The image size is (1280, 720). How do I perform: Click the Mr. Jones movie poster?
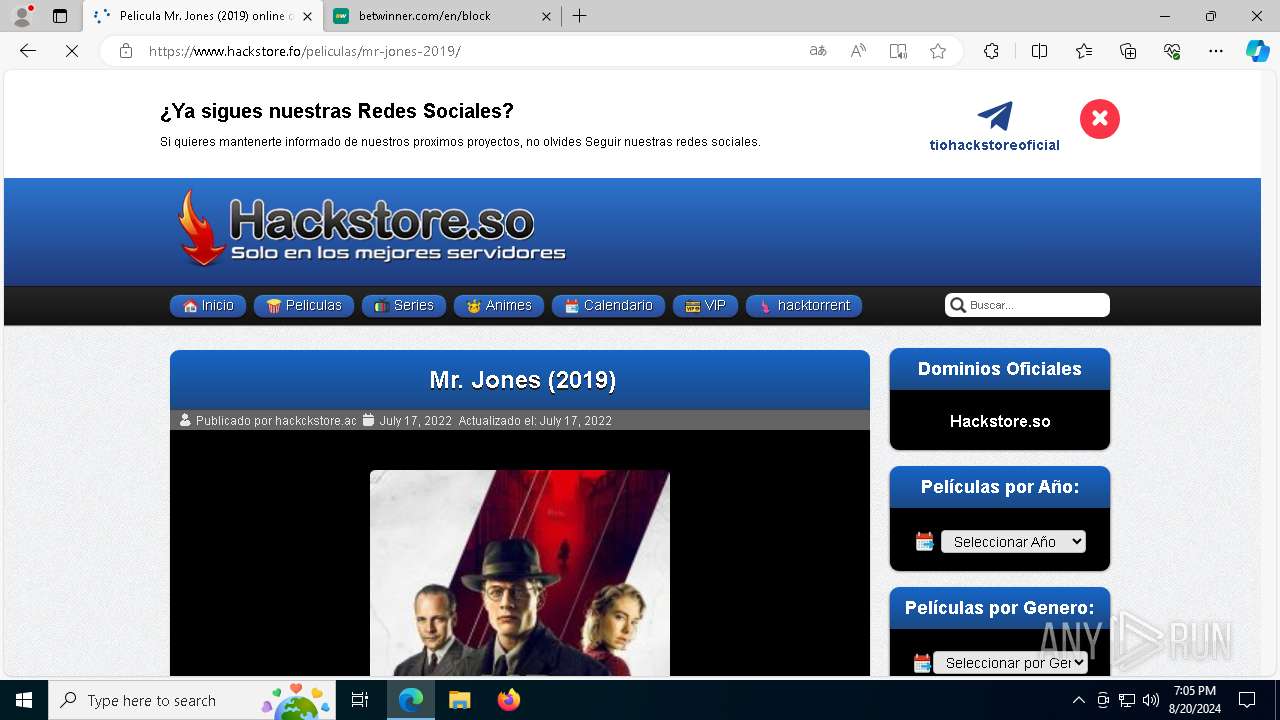520,573
